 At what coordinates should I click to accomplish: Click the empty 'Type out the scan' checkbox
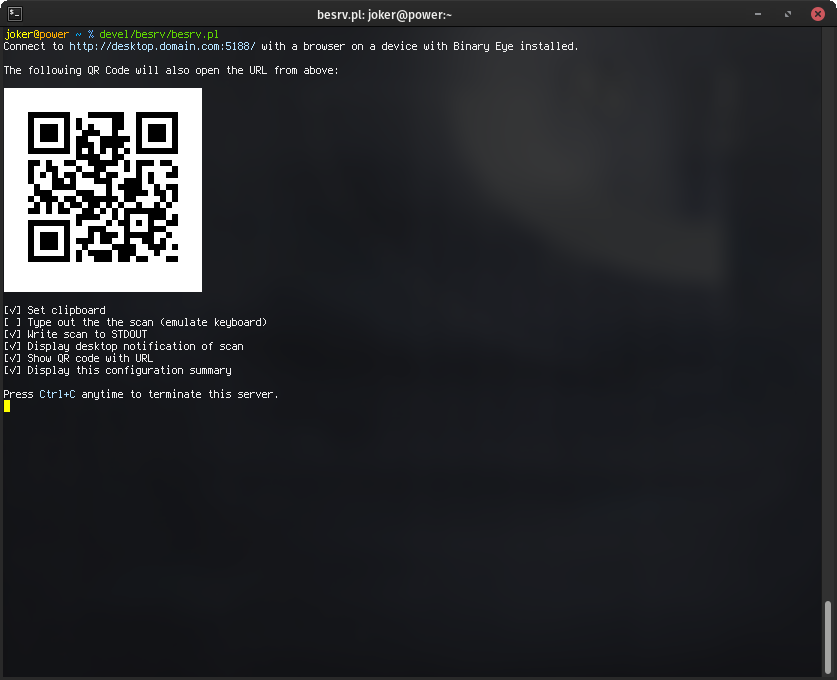click(x=12, y=322)
